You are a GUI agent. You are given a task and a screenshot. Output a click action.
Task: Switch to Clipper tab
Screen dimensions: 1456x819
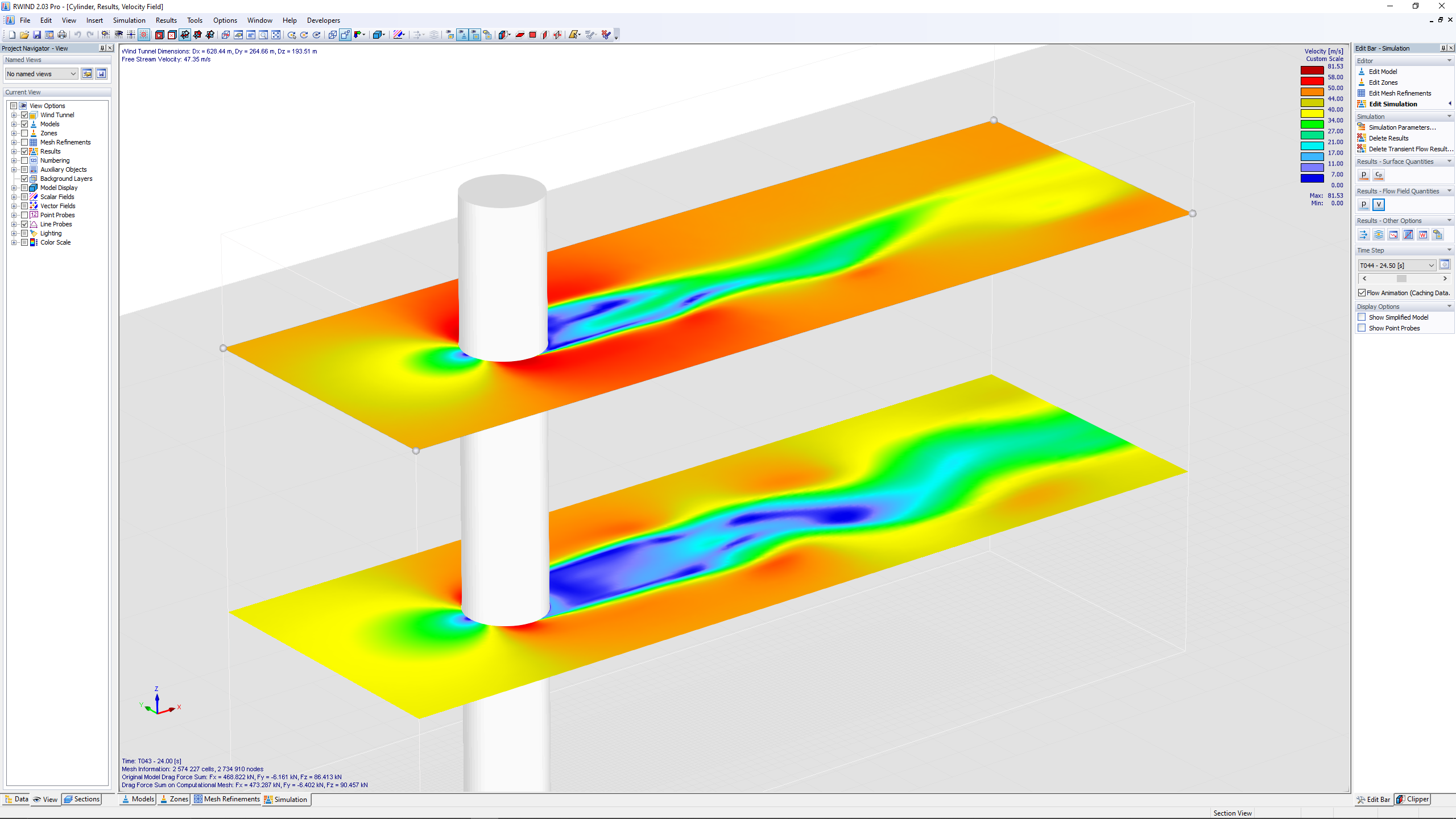click(1413, 799)
